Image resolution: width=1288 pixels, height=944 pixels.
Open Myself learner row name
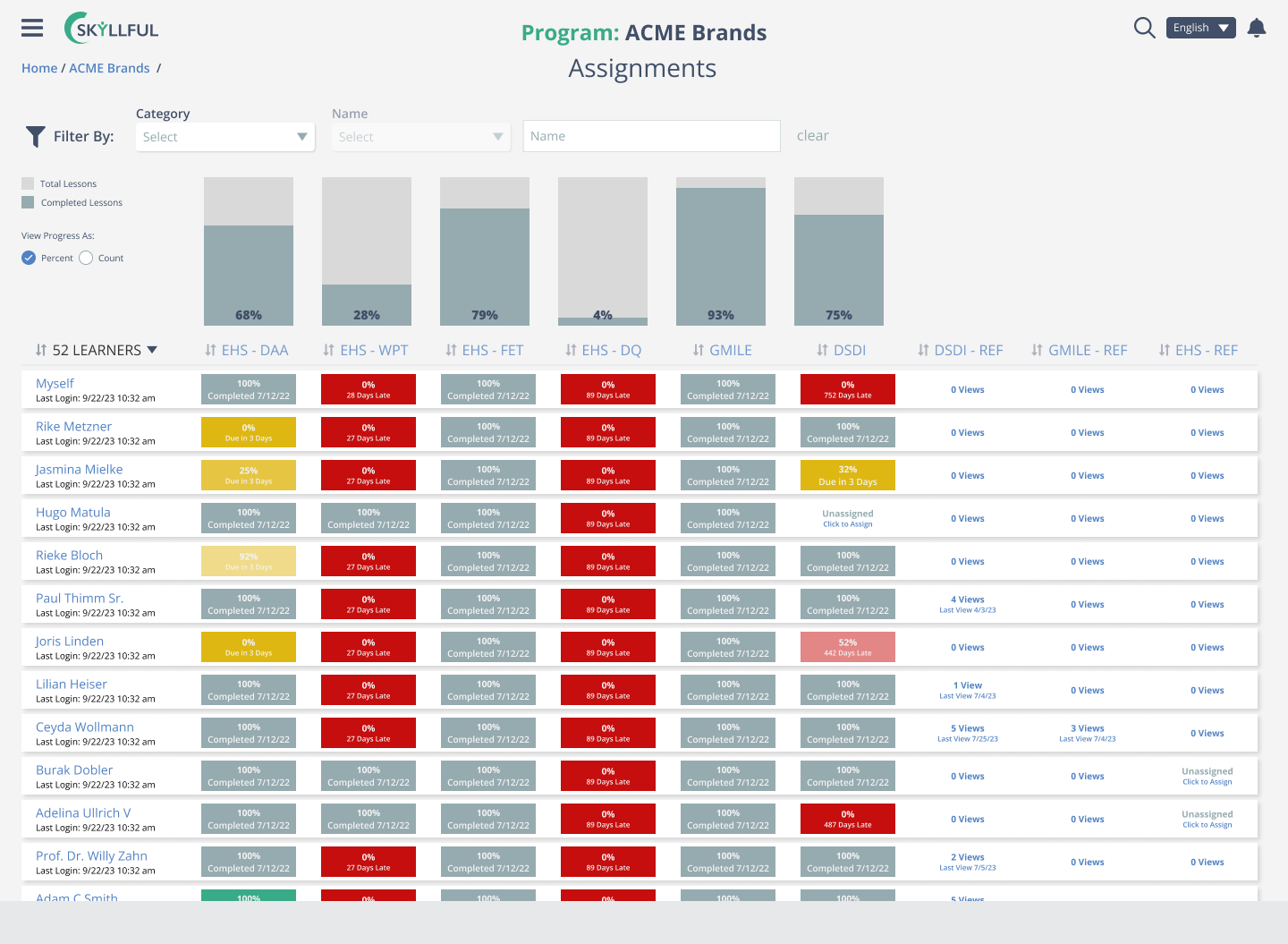click(x=55, y=383)
